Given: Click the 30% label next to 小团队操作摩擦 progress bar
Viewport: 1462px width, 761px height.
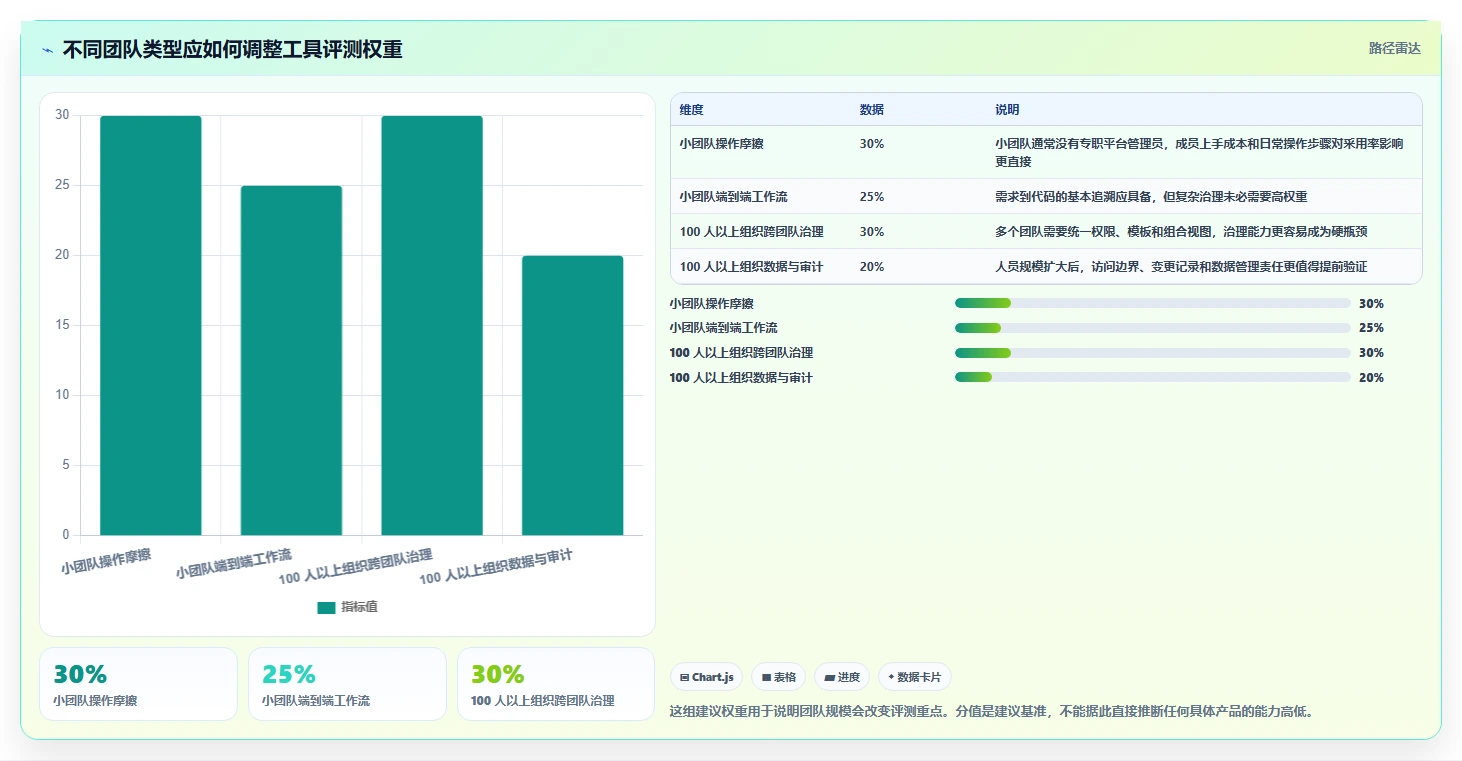Looking at the screenshot, I should (x=1371, y=304).
